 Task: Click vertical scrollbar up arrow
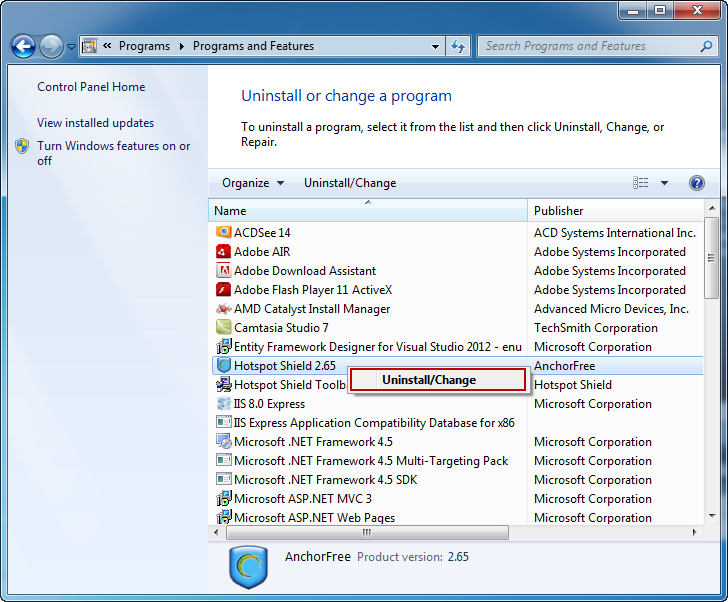[x=711, y=208]
